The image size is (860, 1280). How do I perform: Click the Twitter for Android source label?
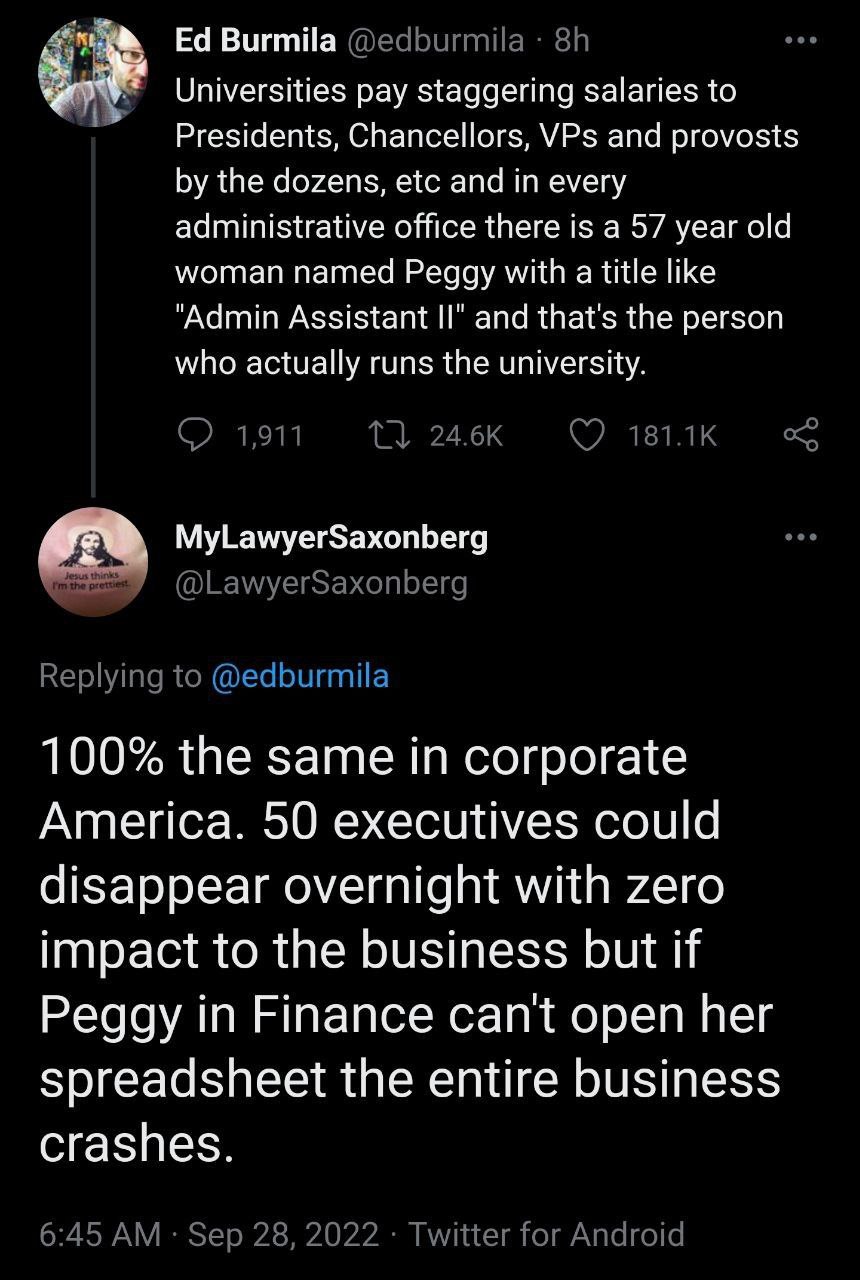pyautogui.click(x=546, y=1233)
